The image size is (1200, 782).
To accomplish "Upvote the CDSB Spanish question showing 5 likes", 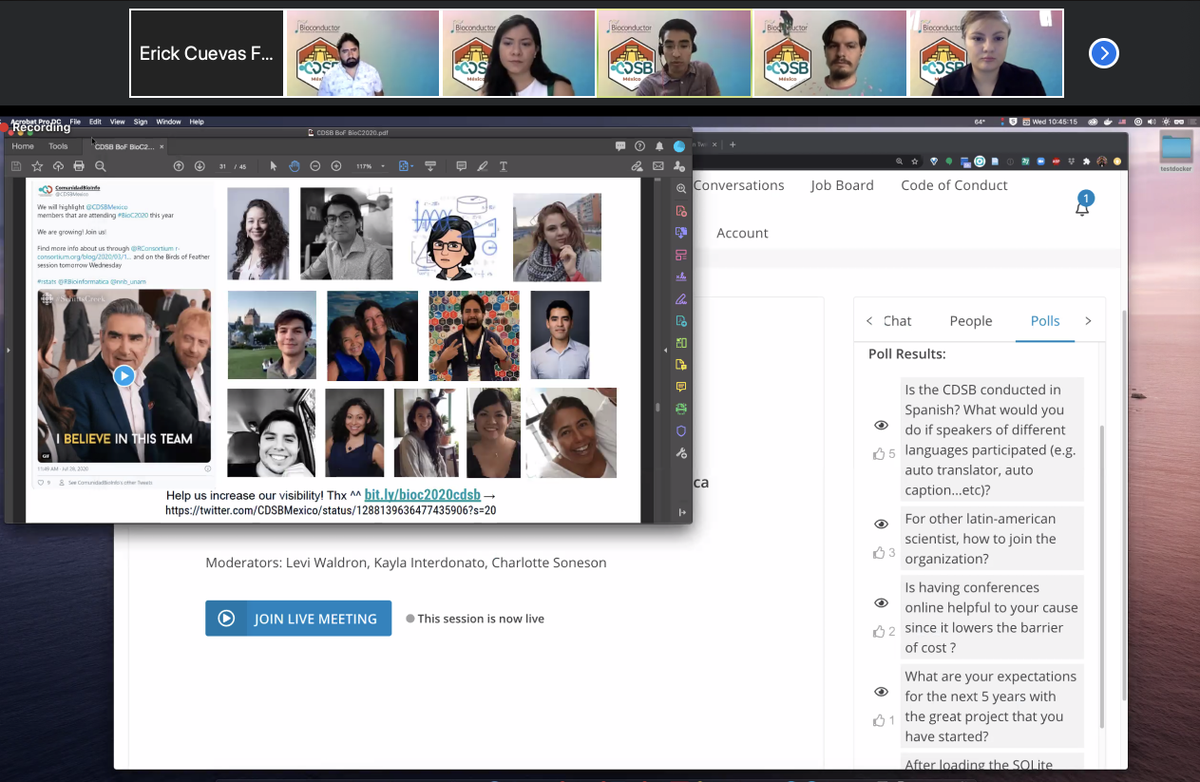I will coord(879,454).
